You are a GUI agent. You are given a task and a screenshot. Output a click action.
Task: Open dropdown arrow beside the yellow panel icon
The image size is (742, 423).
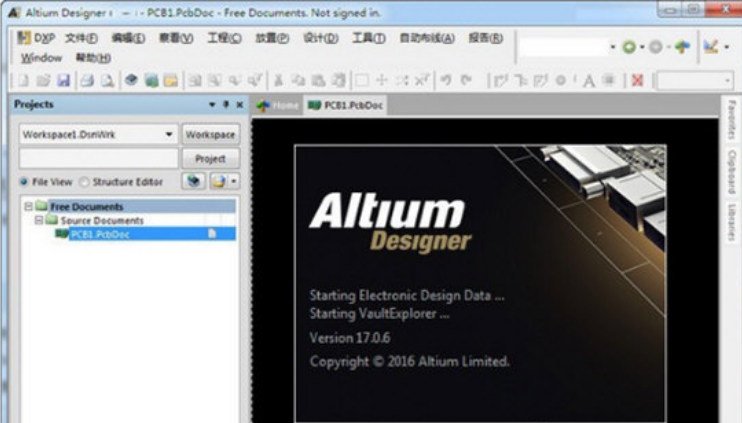pyautogui.click(x=233, y=181)
